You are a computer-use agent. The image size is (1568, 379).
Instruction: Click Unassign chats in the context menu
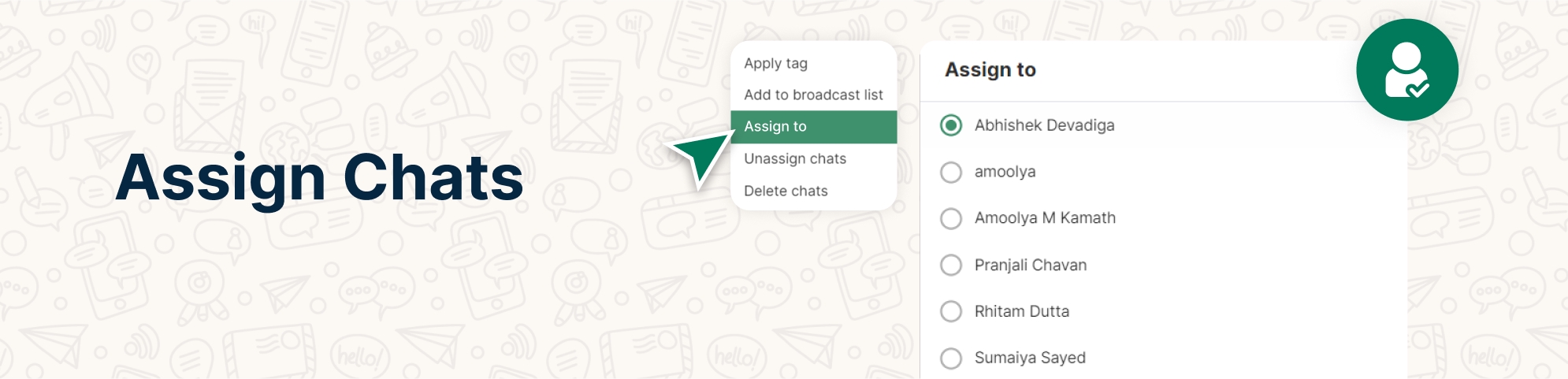pos(795,158)
